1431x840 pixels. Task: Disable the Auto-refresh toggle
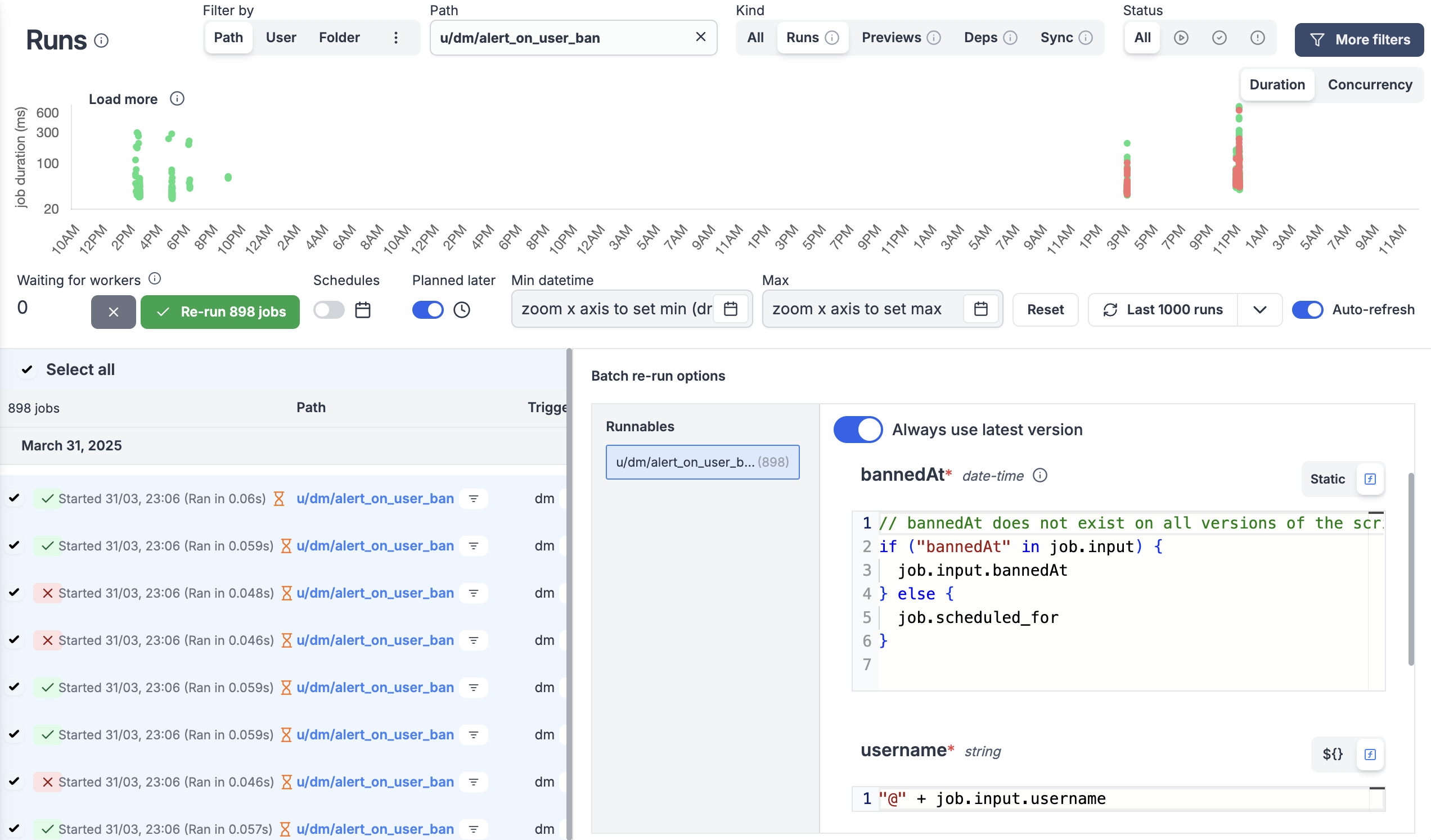pyautogui.click(x=1307, y=309)
